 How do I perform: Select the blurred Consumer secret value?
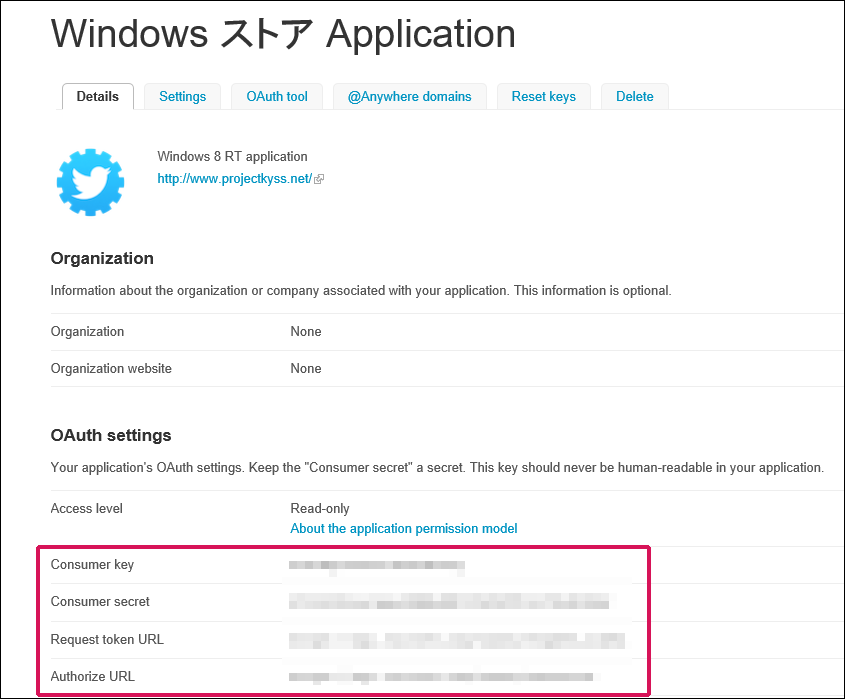449,601
